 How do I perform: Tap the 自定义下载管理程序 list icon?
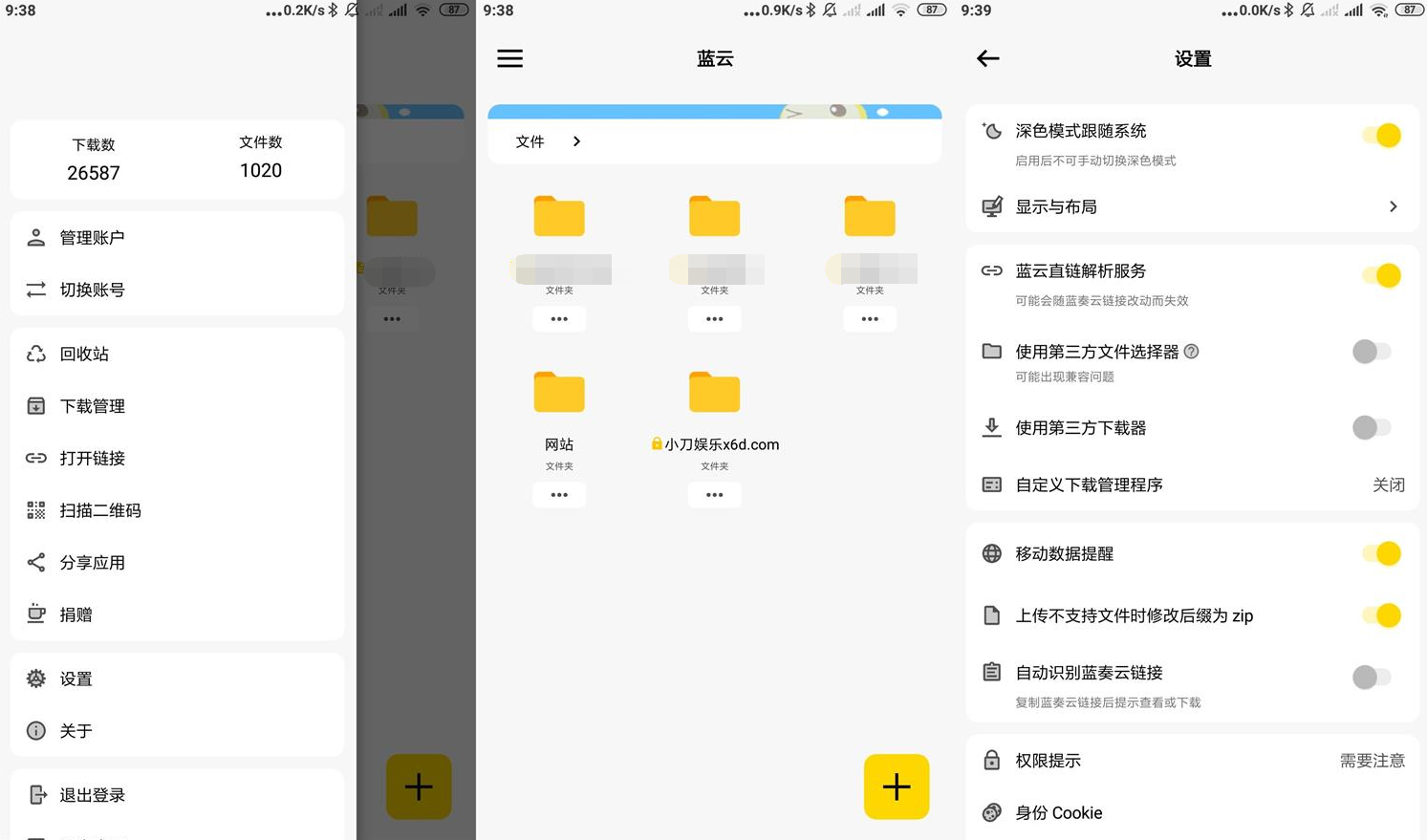click(992, 485)
